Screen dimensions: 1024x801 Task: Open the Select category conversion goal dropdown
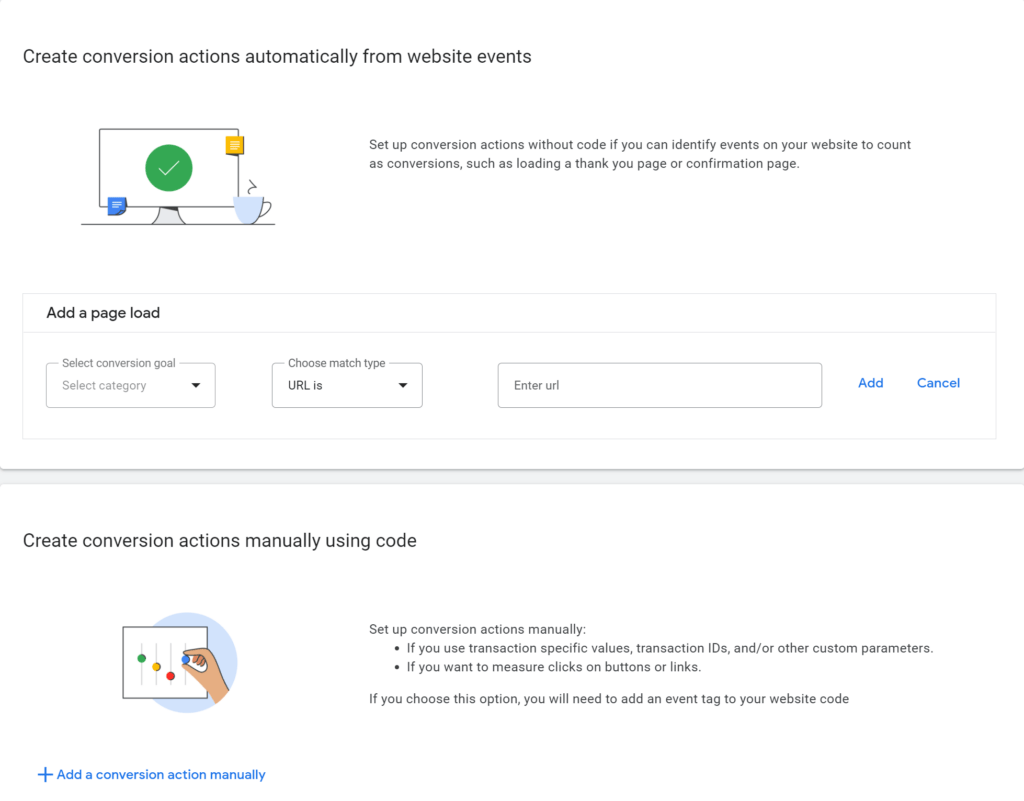tap(130, 385)
